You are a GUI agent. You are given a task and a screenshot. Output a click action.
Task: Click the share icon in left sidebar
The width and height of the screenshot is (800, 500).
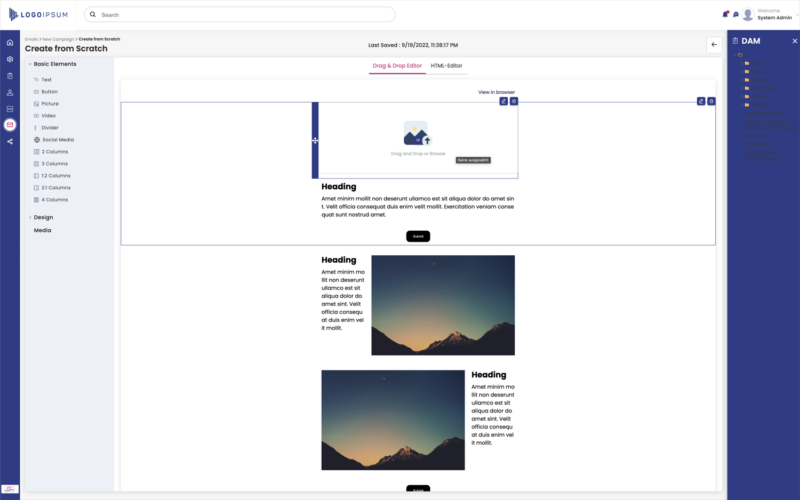(x=10, y=141)
